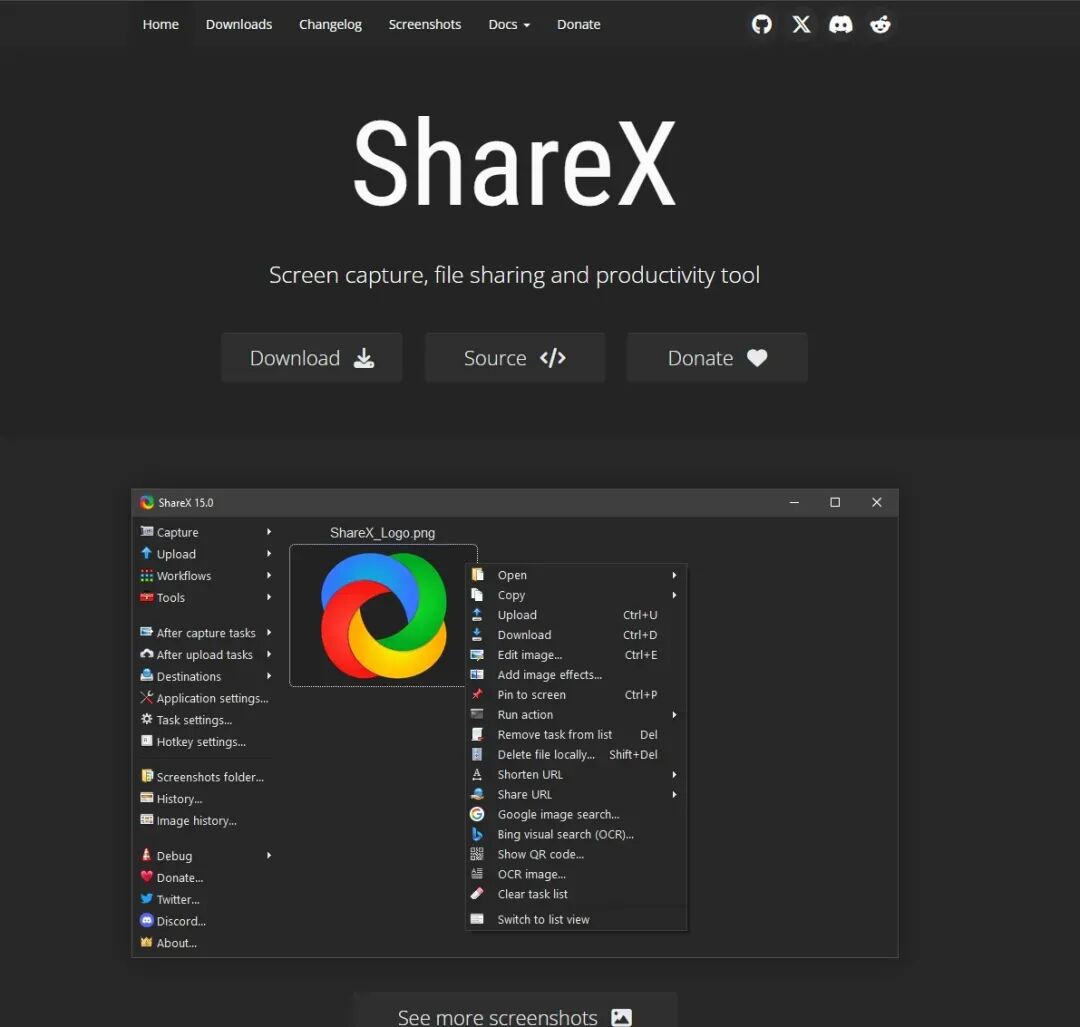
Task: Click the After capture tasks icon
Action: pos(146,632)
